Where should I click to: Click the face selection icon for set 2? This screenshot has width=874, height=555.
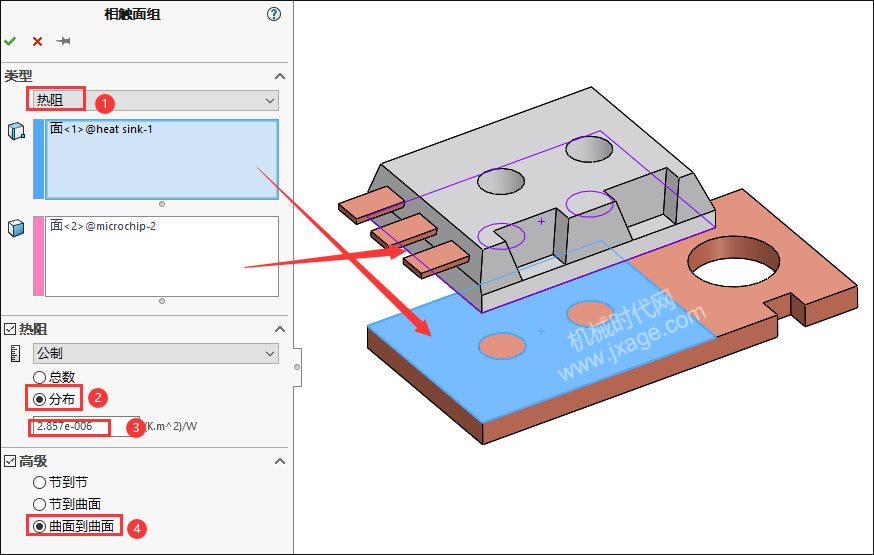[x=16, y=228]
